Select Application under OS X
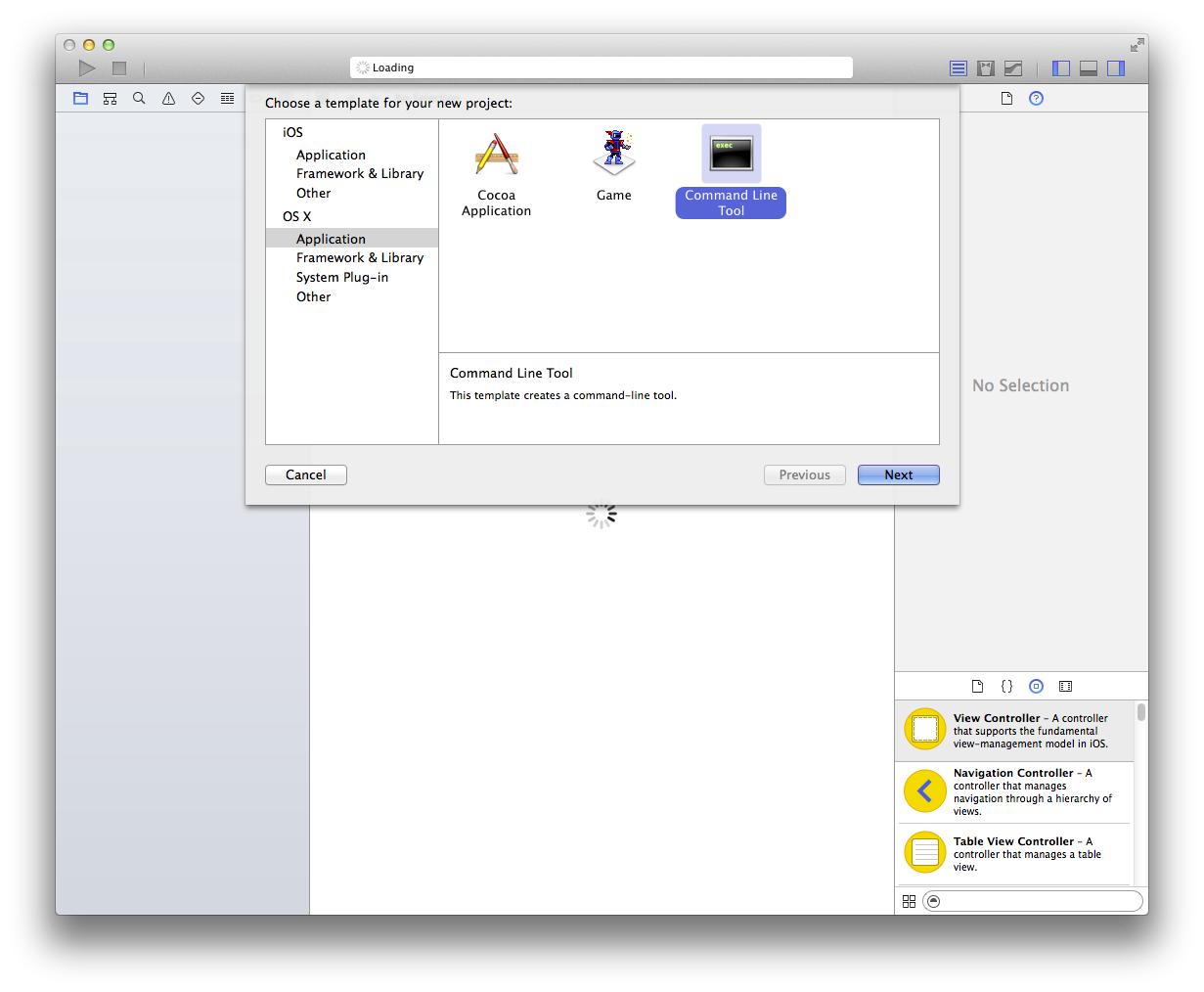 [352, 239]
